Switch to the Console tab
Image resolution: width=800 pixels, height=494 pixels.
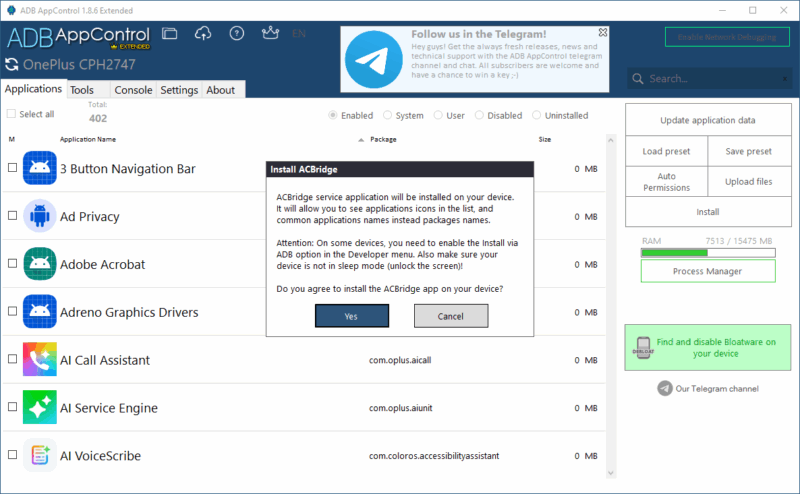click(x=133, y=90)
